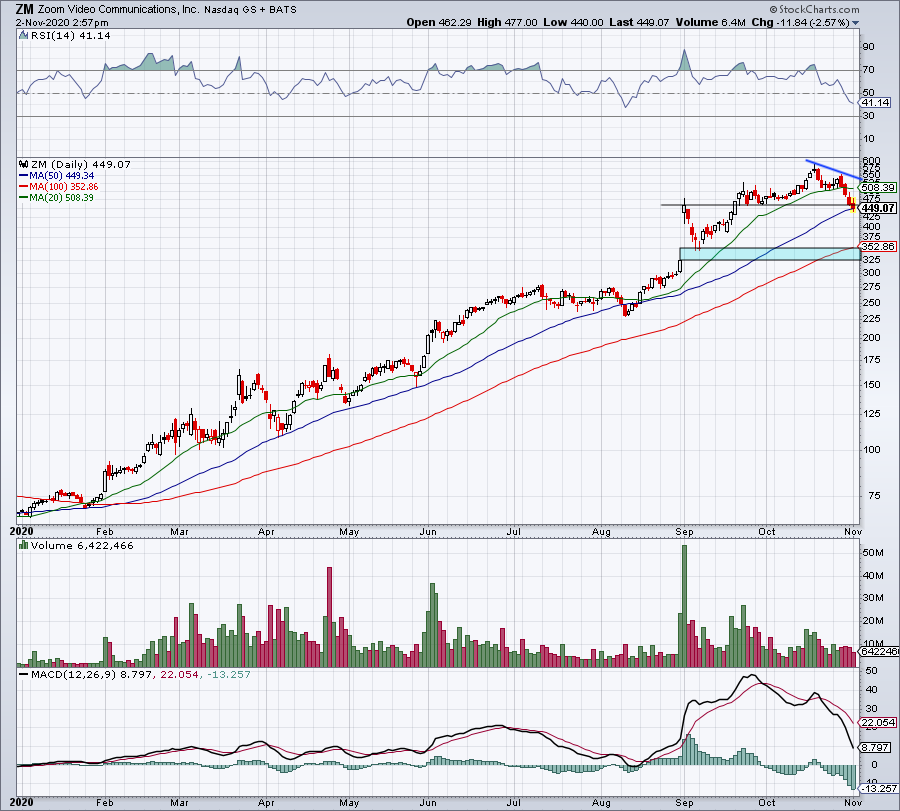Click the -13.257 histogram tag on the MACD axis
Screen dimensions: 900x811
879,789
